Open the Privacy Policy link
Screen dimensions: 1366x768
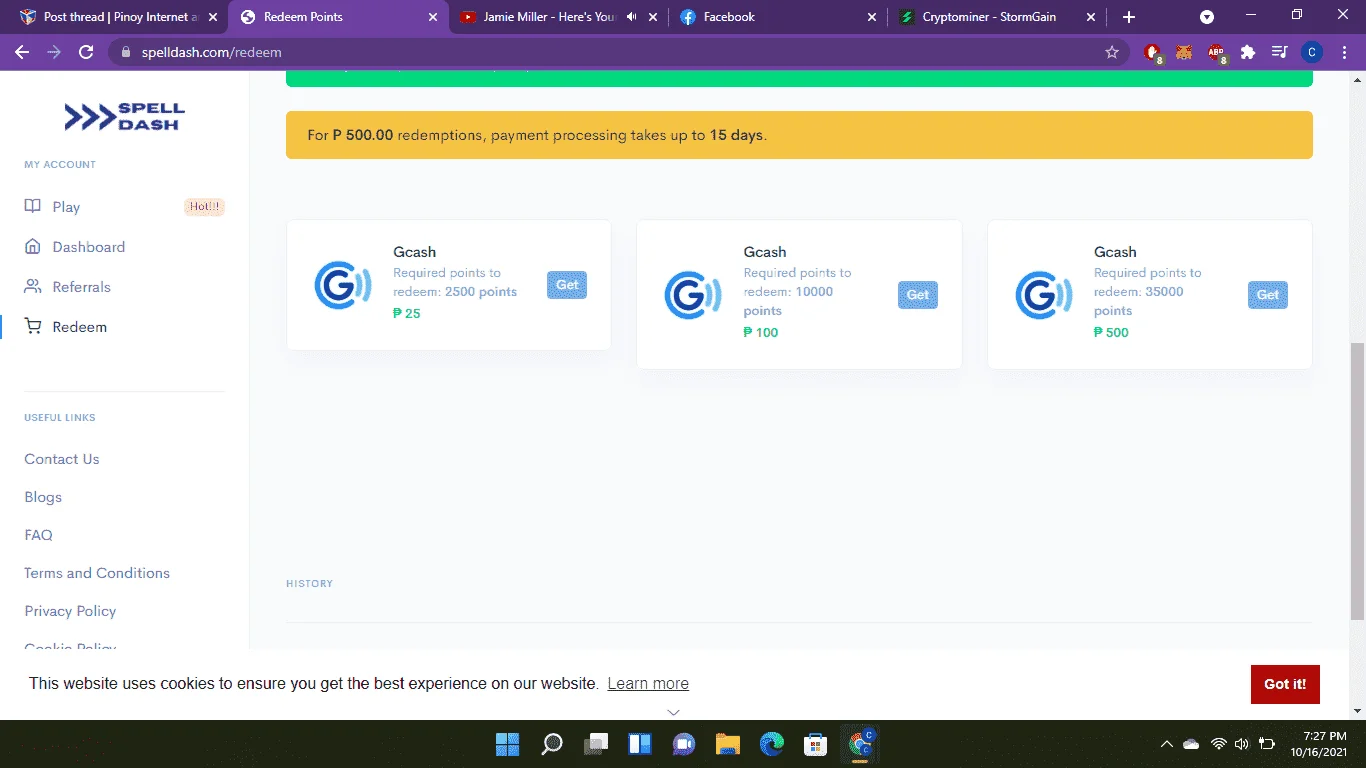click(70, 611)
